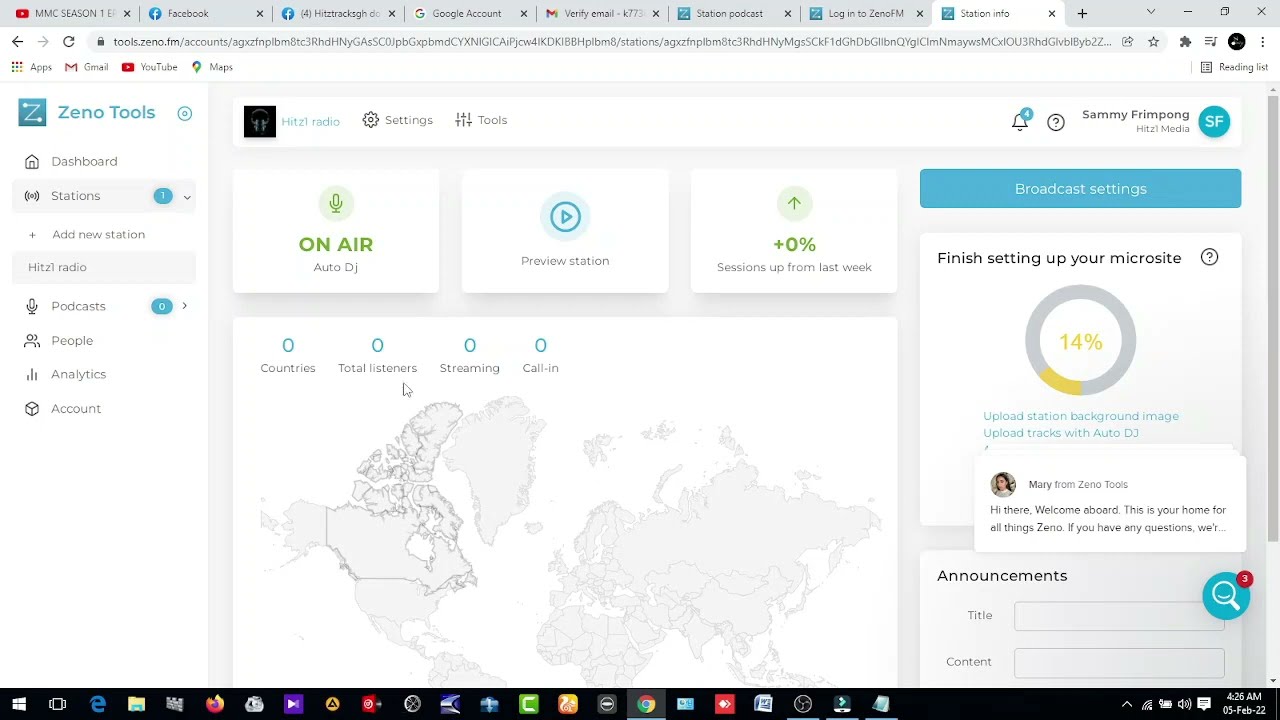Click the Preview station play button
This screenshot has height=720, width=1280.
click(x=565, y=217)
